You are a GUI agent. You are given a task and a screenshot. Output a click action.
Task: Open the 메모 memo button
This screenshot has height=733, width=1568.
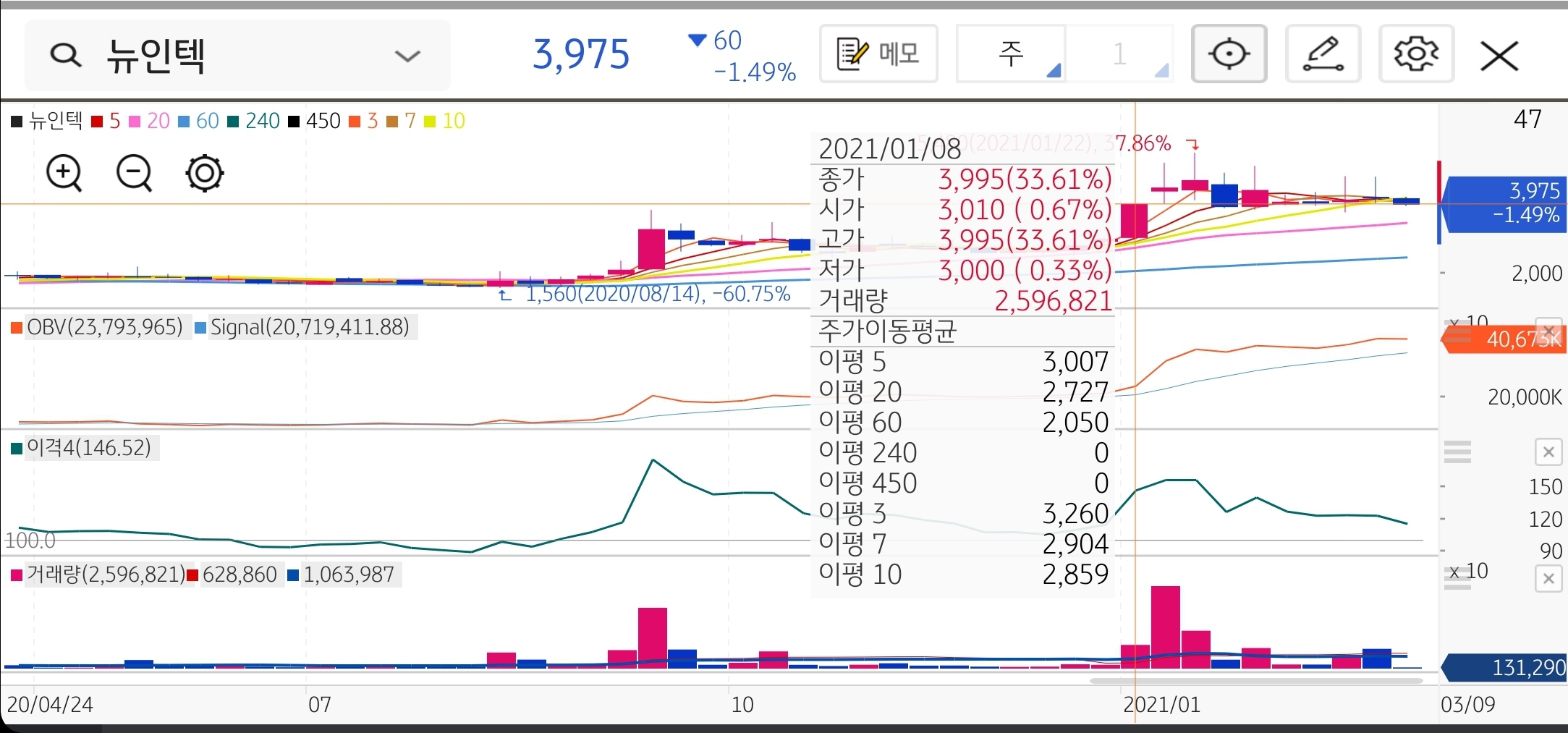coord(878,54)
